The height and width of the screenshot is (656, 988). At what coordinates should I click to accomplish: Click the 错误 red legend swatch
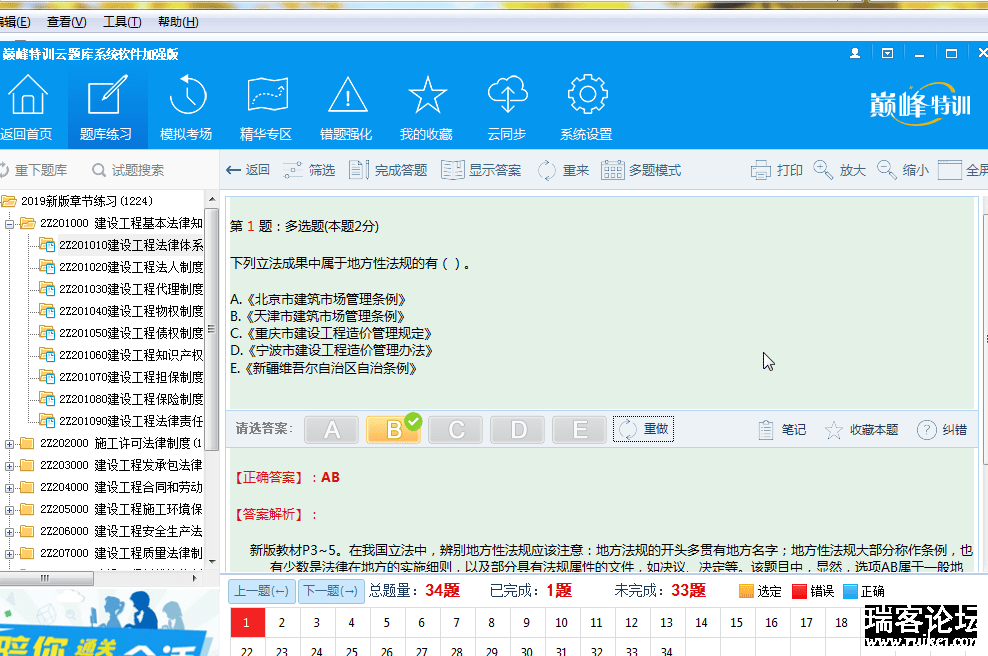tap(799, 591)
